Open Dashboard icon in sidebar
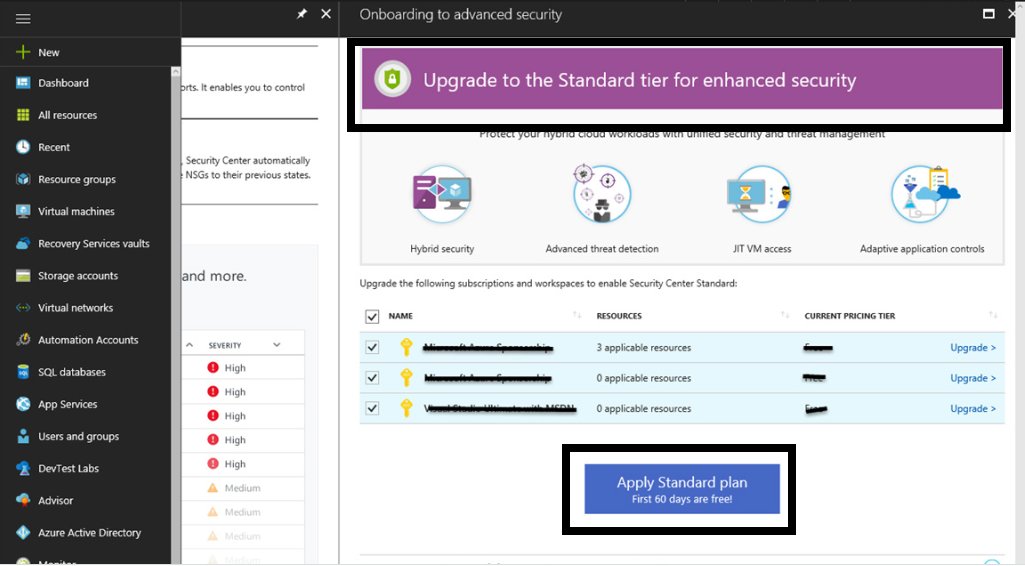Viewport: 1025px width, 566px height. pyautogui.click(x=23, y=83)
